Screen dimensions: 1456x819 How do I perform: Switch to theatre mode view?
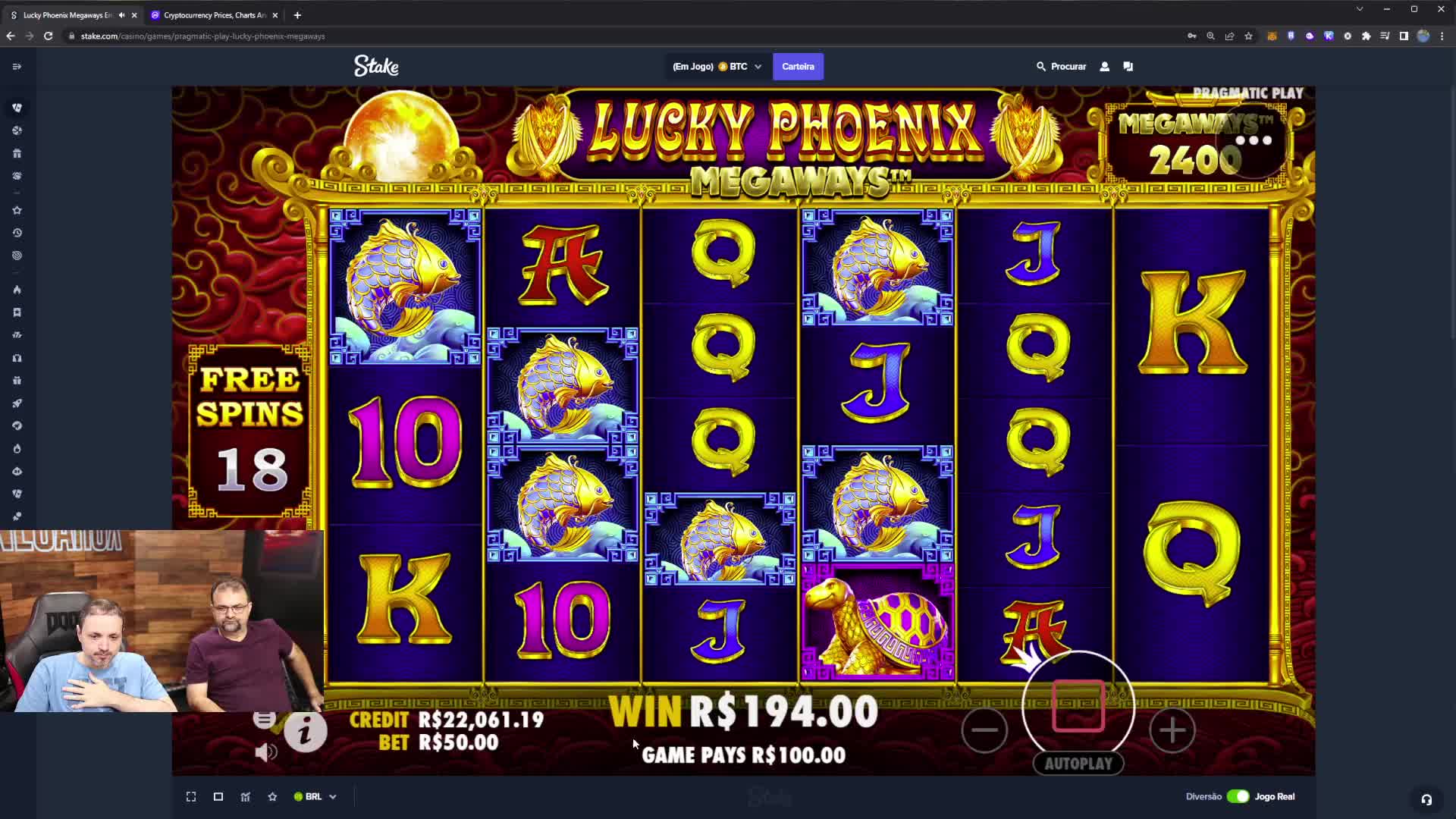point(218,796)
